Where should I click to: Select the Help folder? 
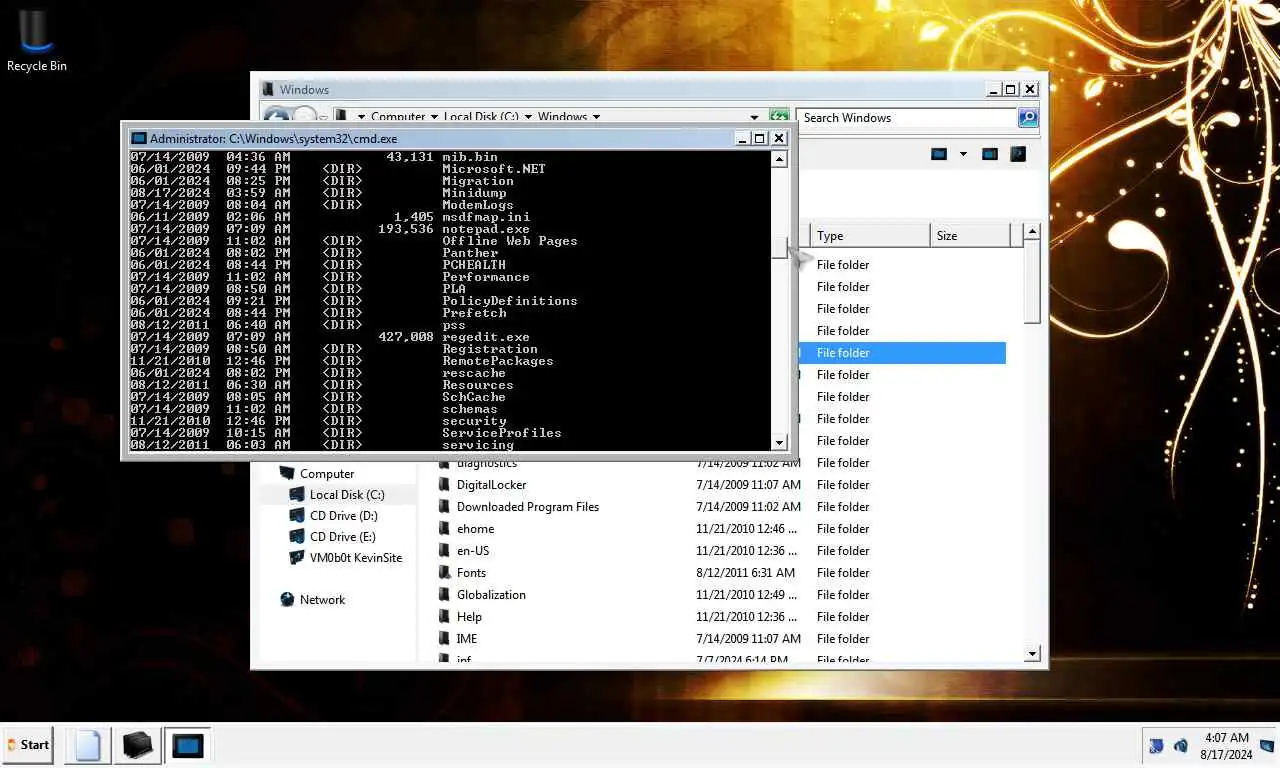click(469, 617)
